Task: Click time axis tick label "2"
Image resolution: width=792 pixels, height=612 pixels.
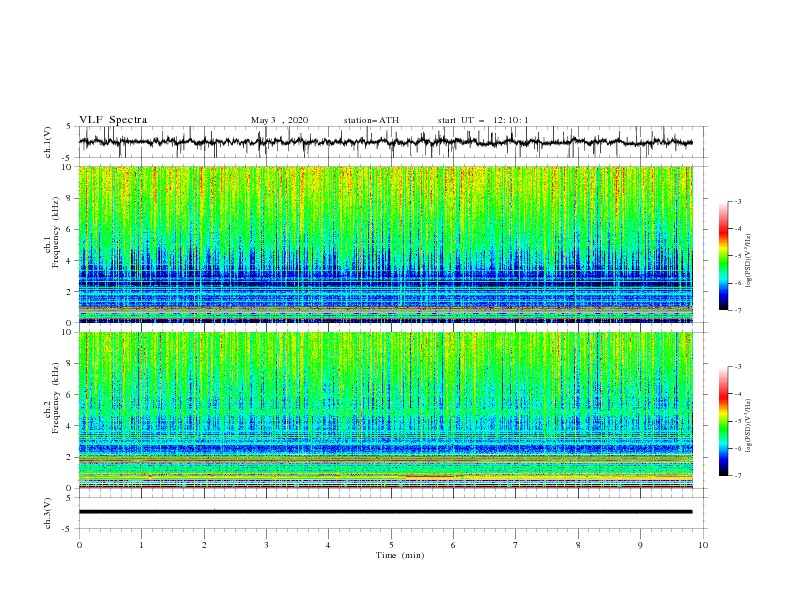Action: coord(204,545)
